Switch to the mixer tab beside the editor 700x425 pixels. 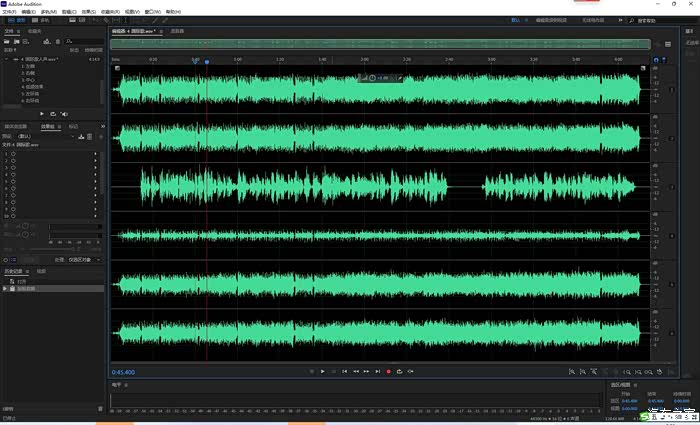coord(178,31)
